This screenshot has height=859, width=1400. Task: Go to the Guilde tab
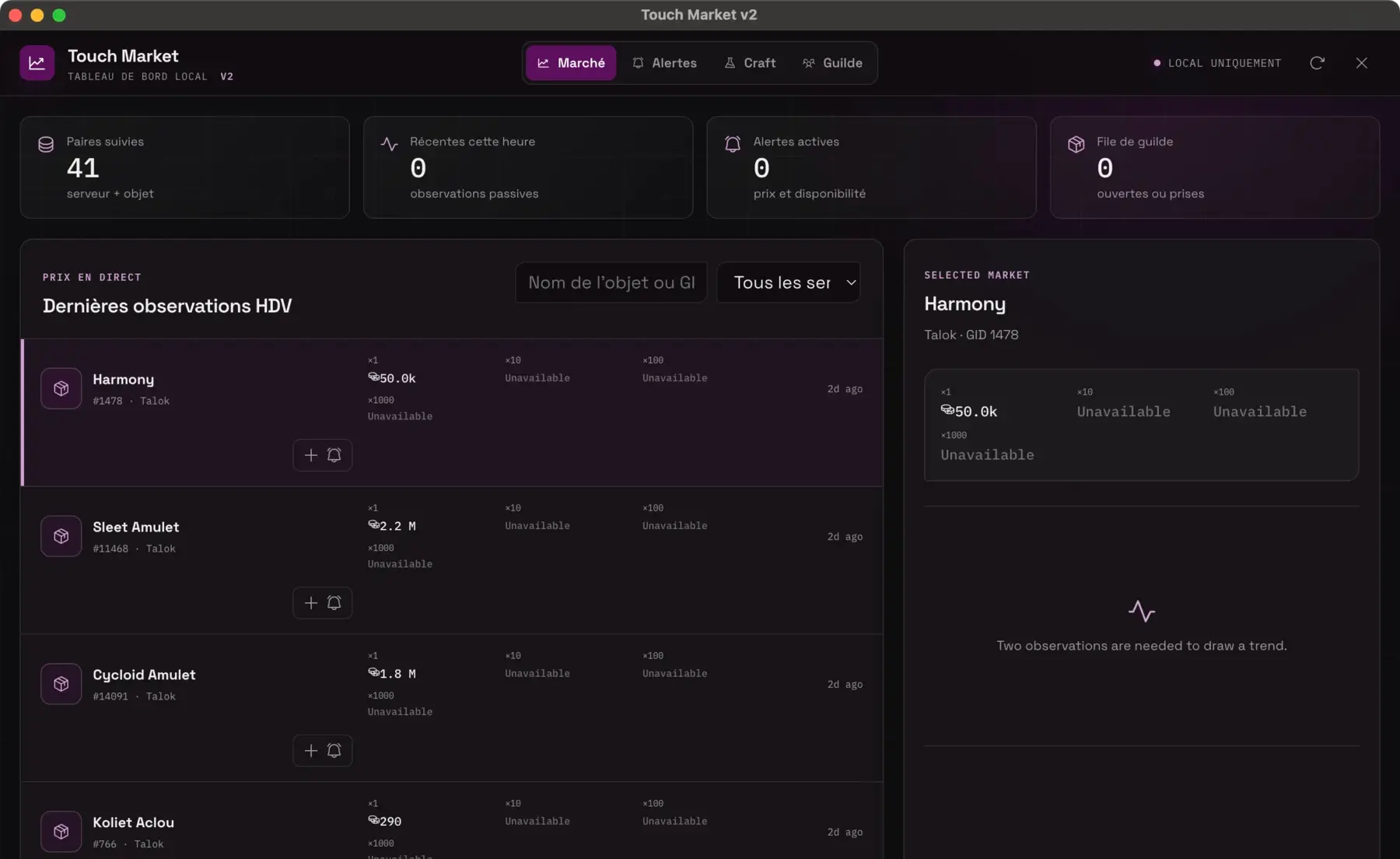[832, 63]
